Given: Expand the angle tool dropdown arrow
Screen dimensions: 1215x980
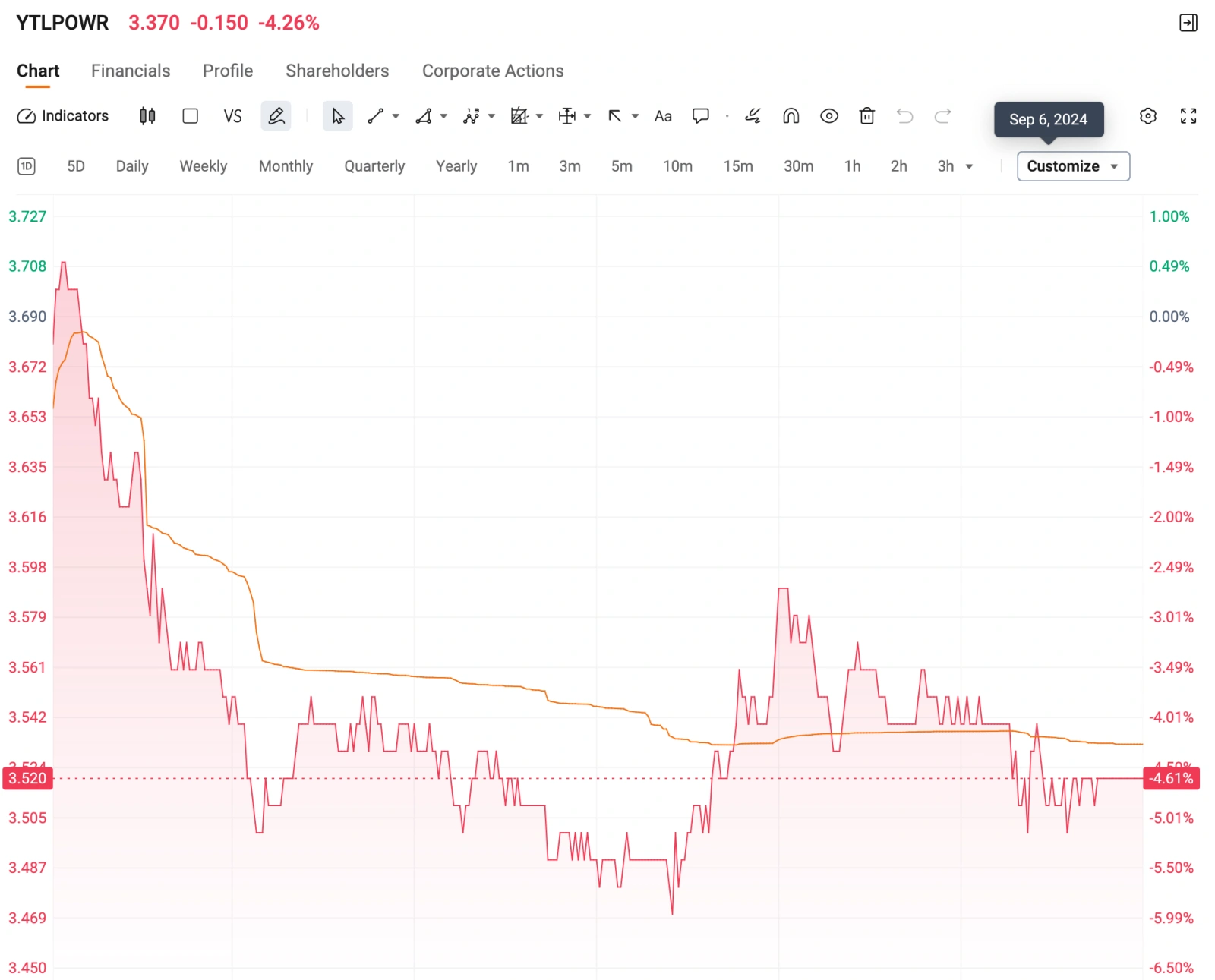Looking at the screenshot, I should [x=443, y=116].
